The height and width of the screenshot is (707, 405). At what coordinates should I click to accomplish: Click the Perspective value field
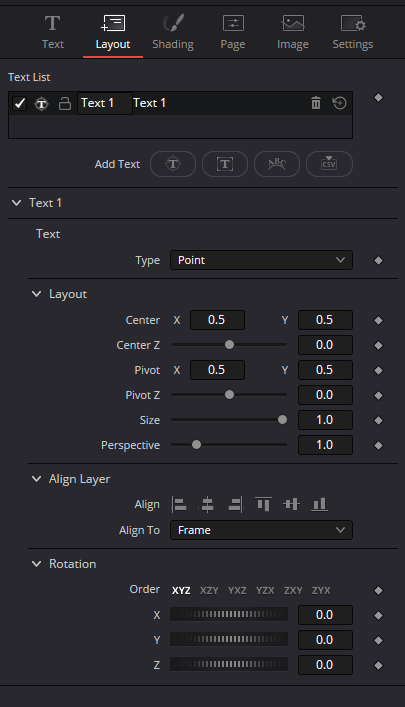325,445
